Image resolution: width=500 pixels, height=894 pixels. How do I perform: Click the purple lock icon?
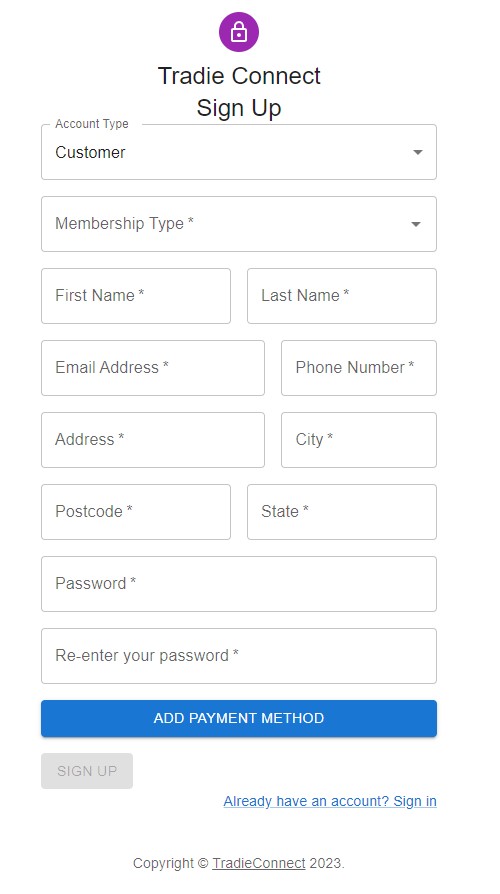coord(239,32)
